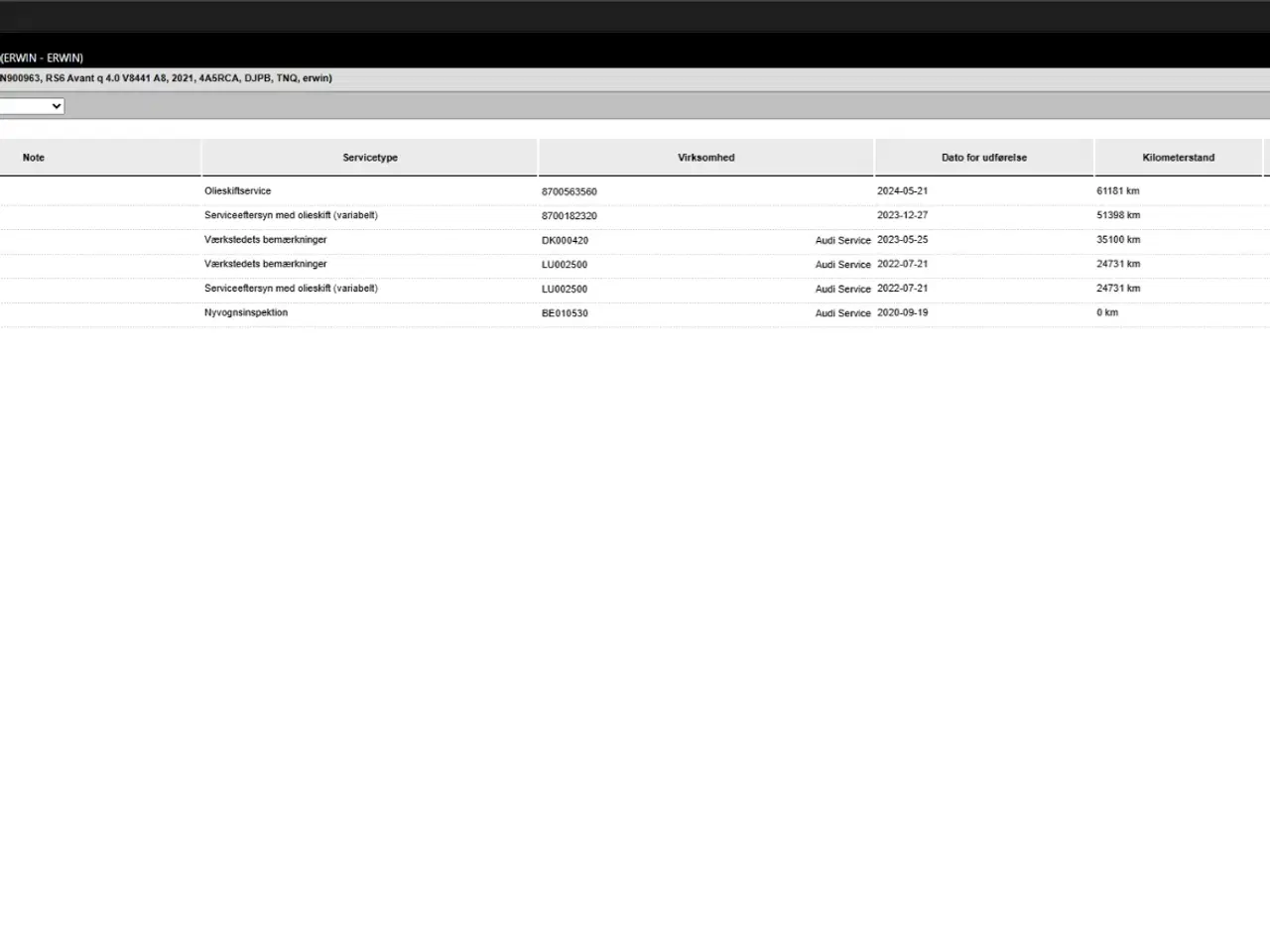Select the Note column header

34,158
